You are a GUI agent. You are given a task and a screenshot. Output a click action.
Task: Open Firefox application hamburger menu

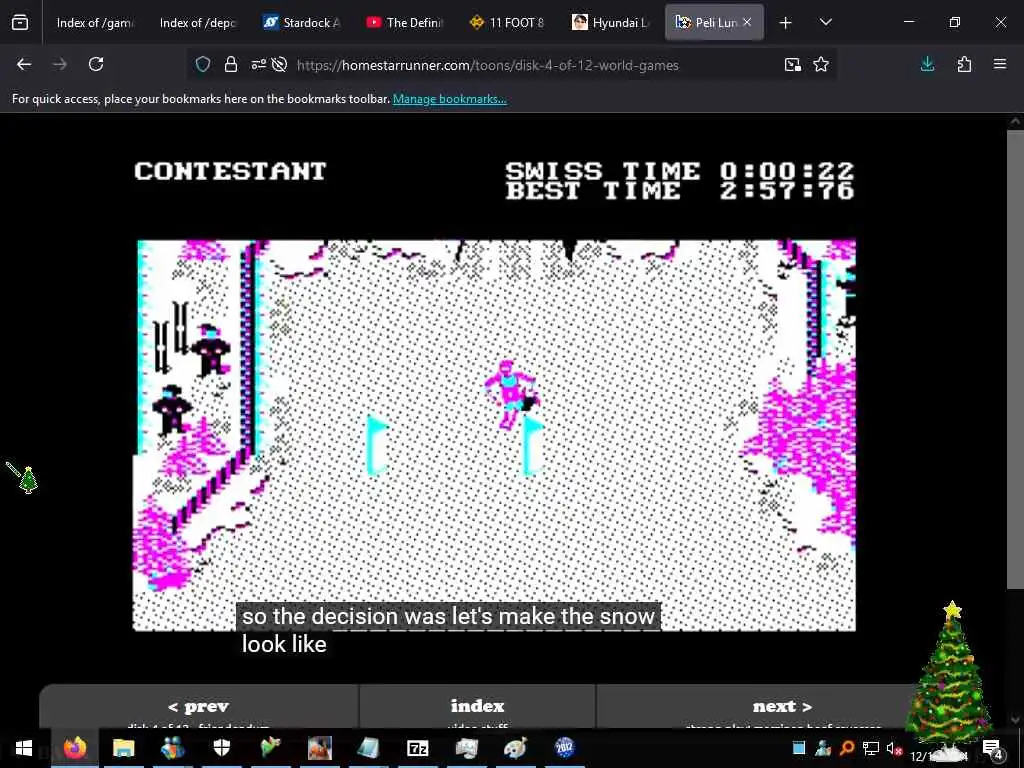click(1000, 64)
